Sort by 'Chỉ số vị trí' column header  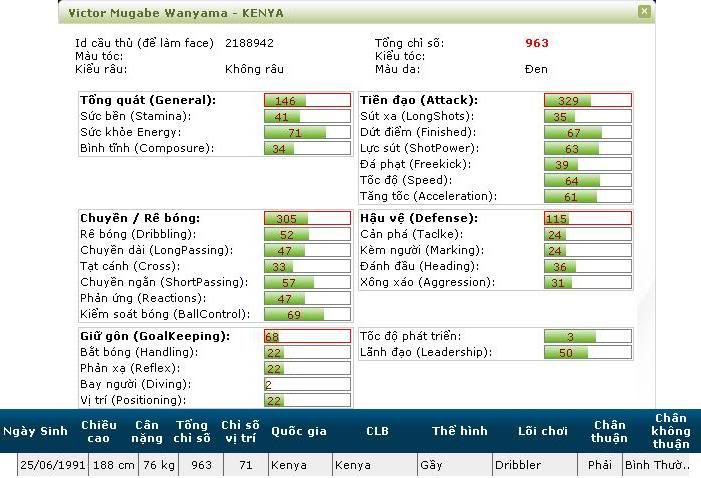pyautogui.click(x=240, y=431)
